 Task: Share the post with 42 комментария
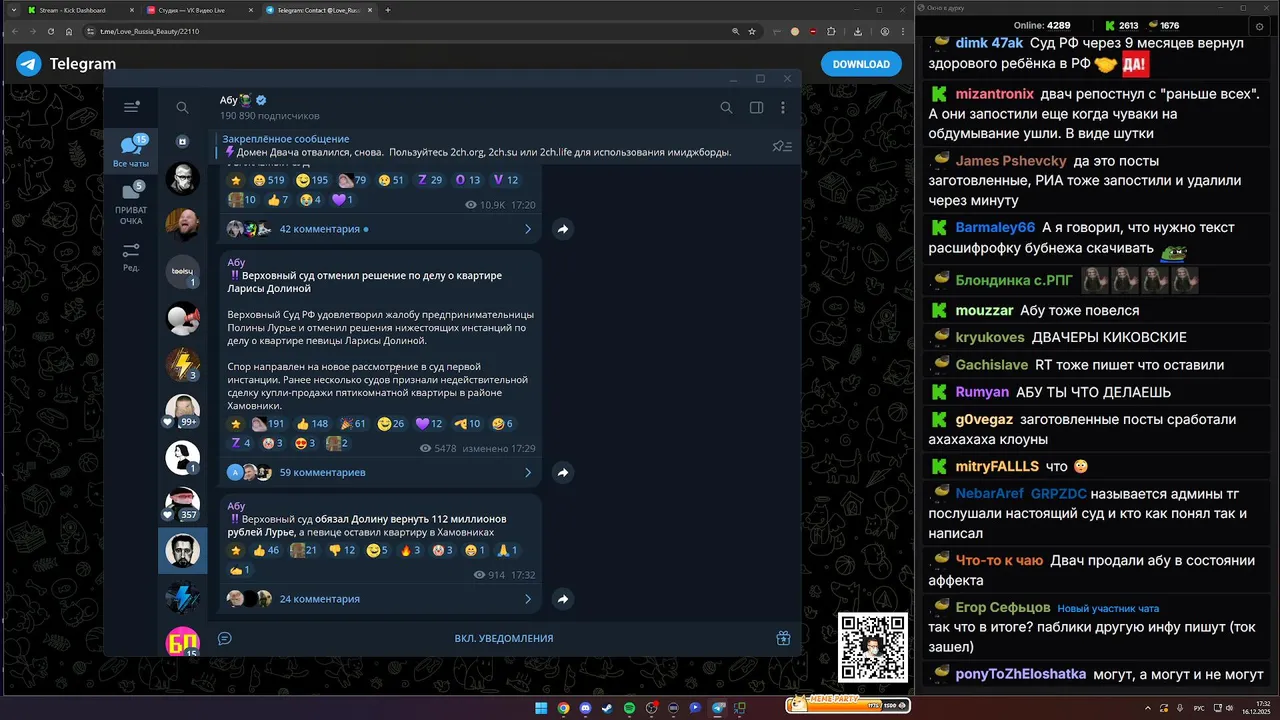click(563, 229)
